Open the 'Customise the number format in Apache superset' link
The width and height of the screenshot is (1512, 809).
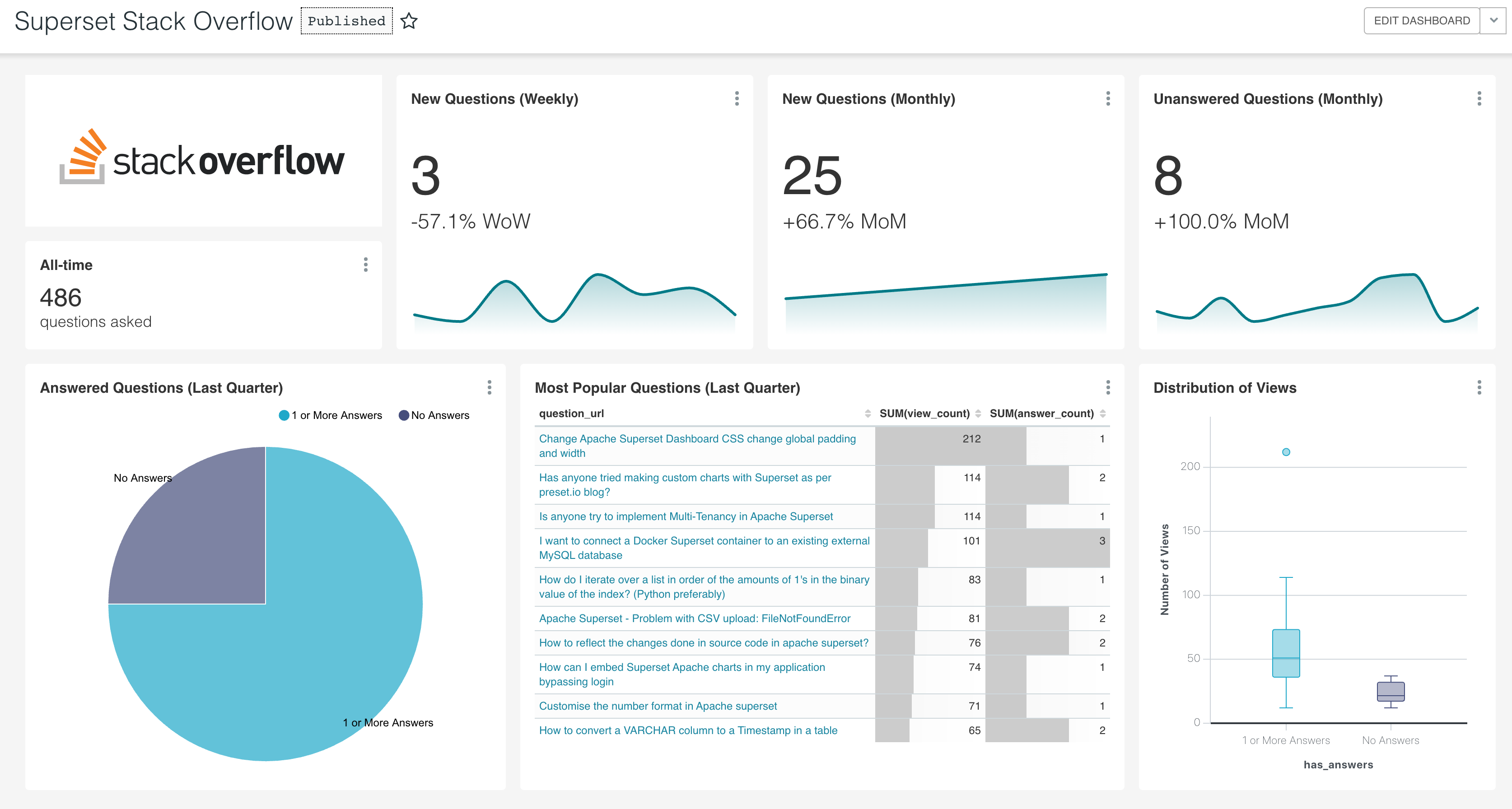tap(658, 706)
